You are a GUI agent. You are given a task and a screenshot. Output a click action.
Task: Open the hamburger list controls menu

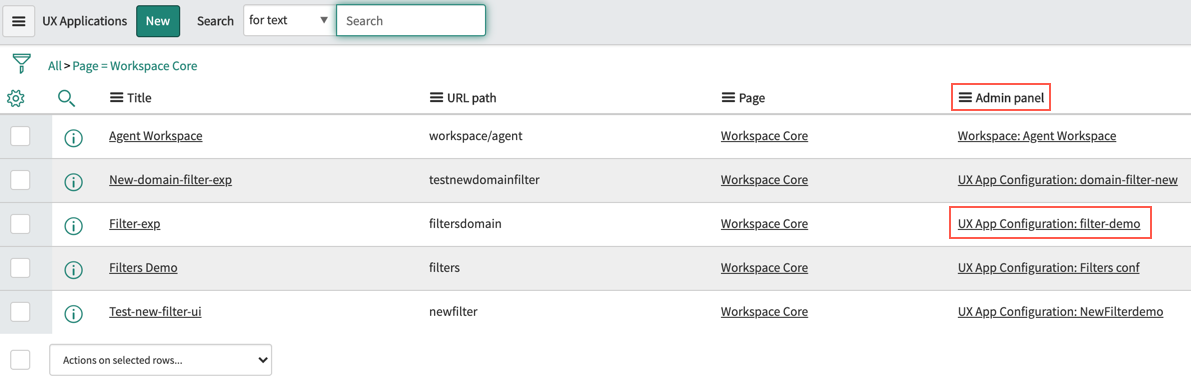click(x=19, y=21)
